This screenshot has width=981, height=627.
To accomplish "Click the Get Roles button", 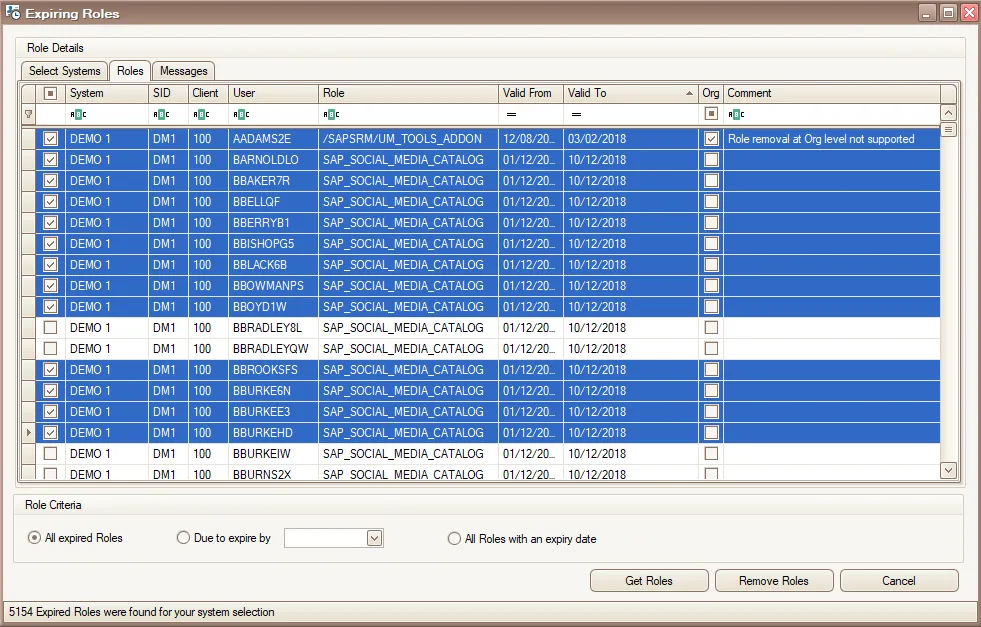I will click(649, 581).
